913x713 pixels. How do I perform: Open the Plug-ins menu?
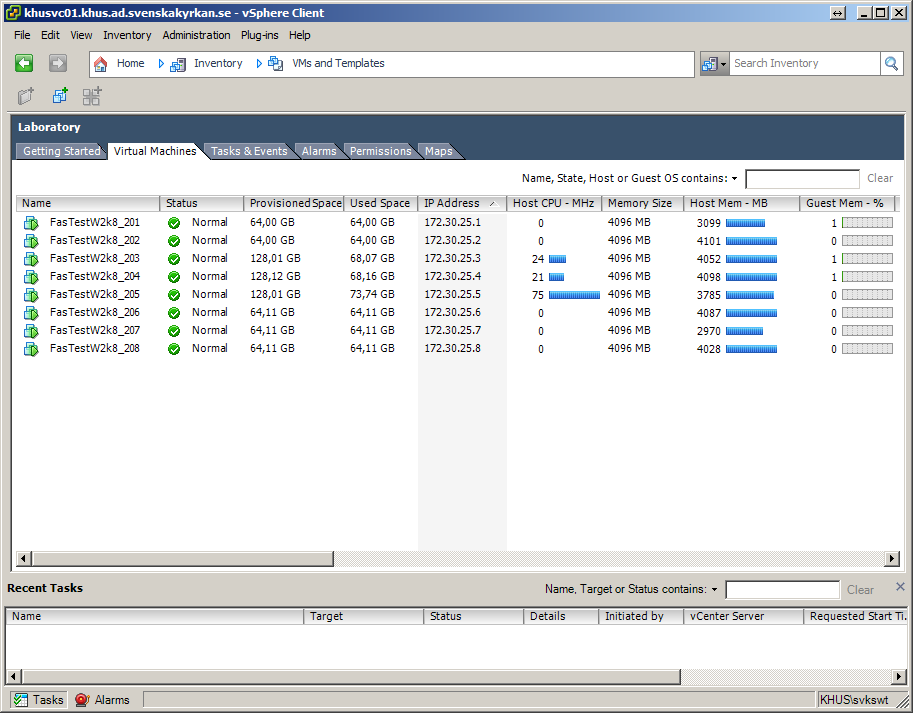point(260,35)
